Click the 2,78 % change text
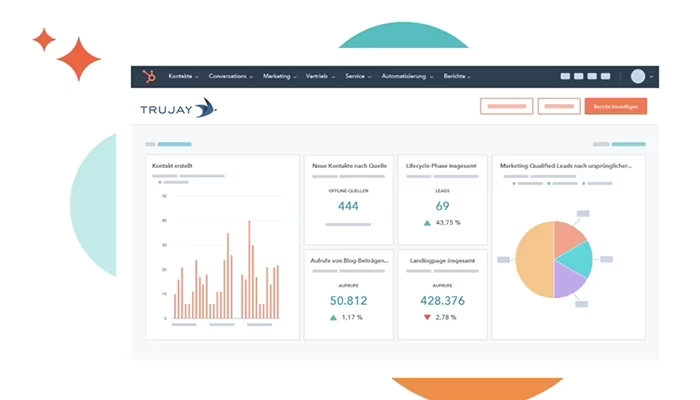 click(x=446, y=317)
